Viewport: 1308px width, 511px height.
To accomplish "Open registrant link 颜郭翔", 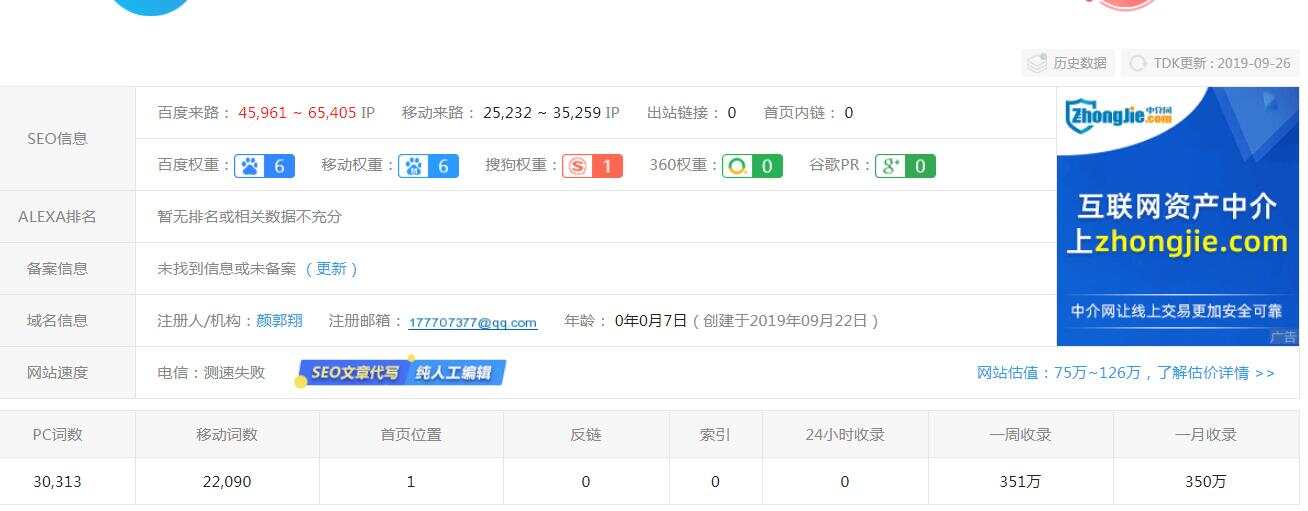I will [279, 321].
